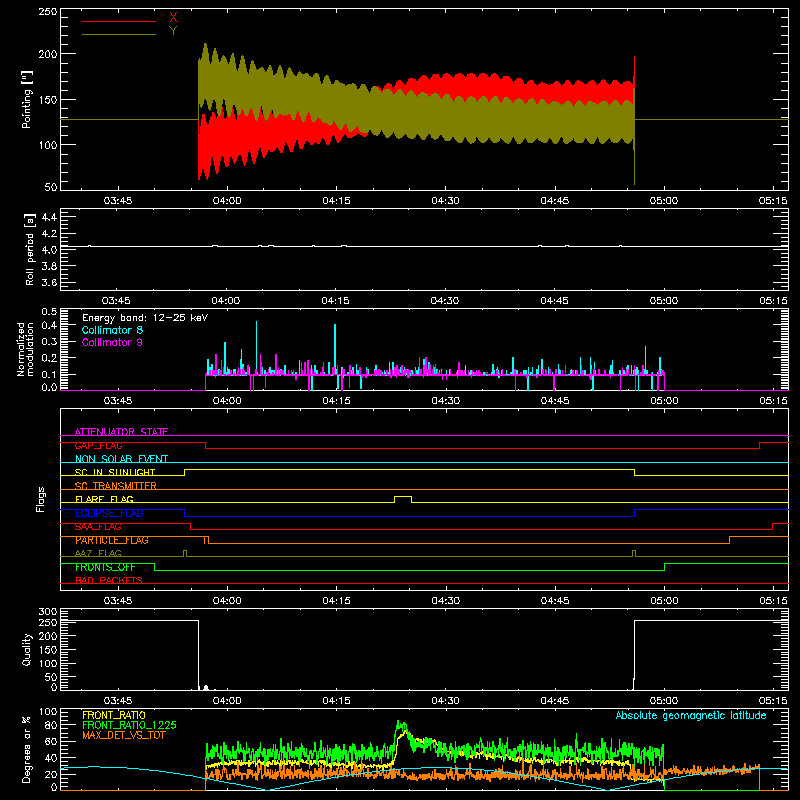The height and width of the screenshot is (800, 800).
Task: Select the MAX_DET_VS_TOT legend entry
Action: click(x=124, y=735)
